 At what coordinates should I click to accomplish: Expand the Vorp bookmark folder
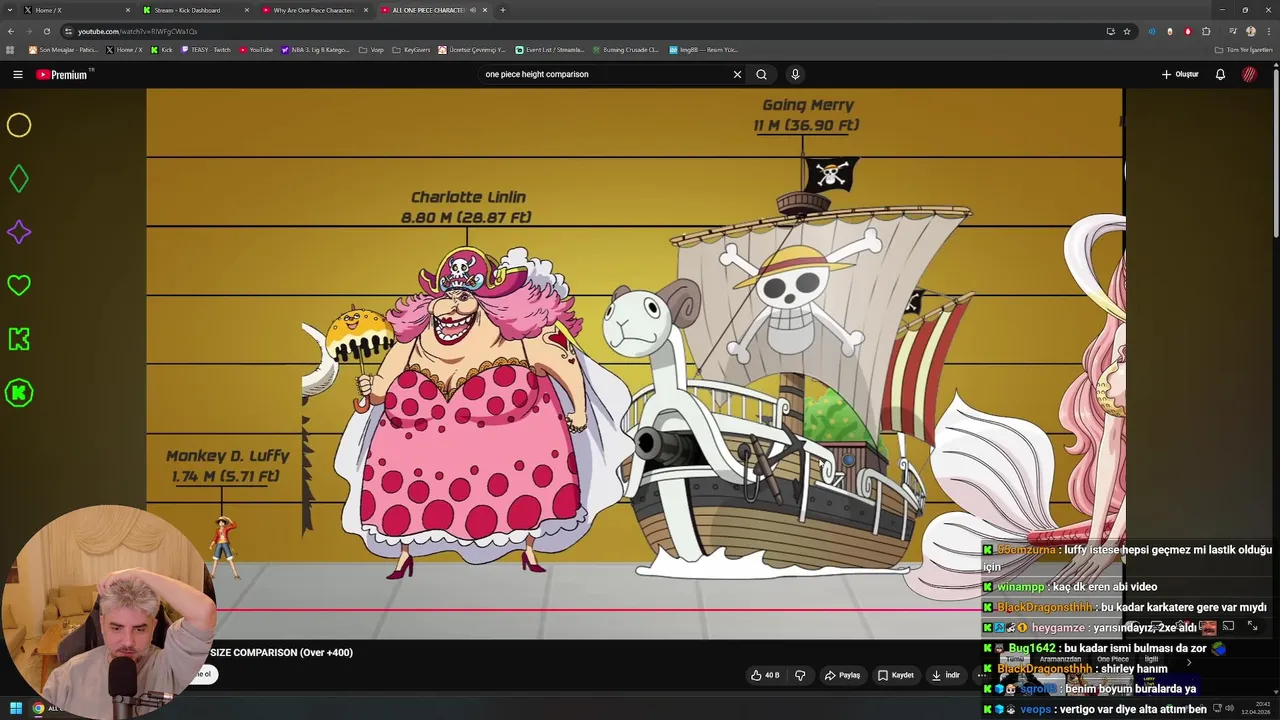point(371,49)
